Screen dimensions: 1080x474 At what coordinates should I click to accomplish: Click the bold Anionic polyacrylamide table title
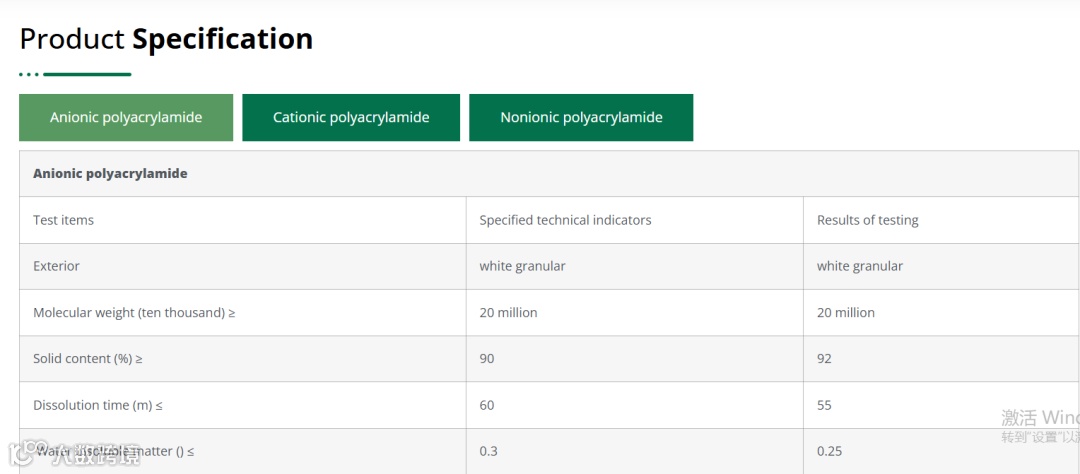pyautogui.click(x=110, y=173)
